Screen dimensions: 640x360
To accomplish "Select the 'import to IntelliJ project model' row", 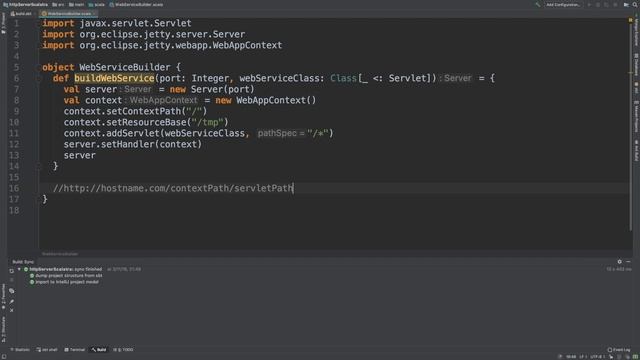I will [x=64, y=282].
